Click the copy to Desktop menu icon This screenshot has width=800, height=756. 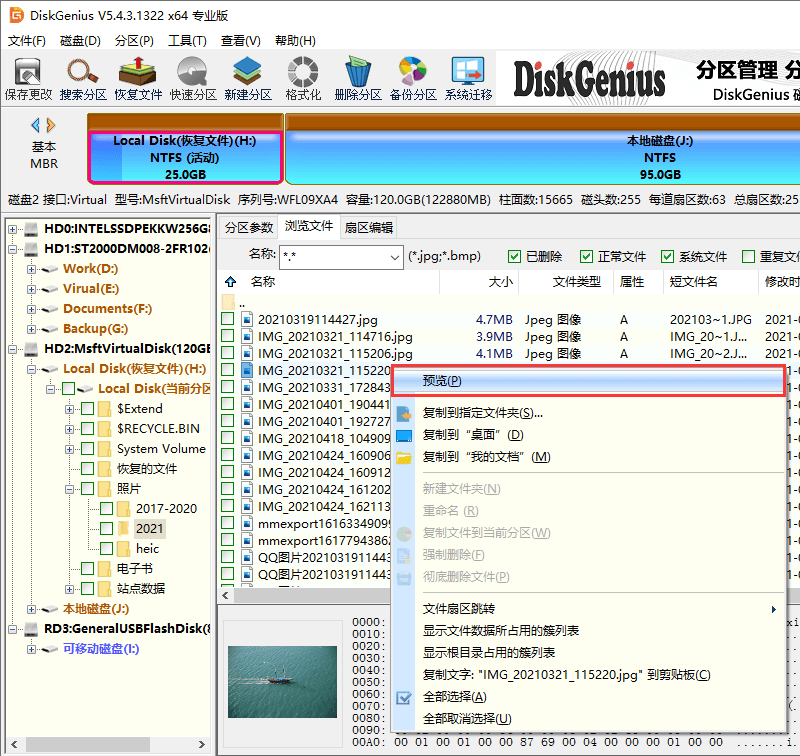click(x=404, y=436)
